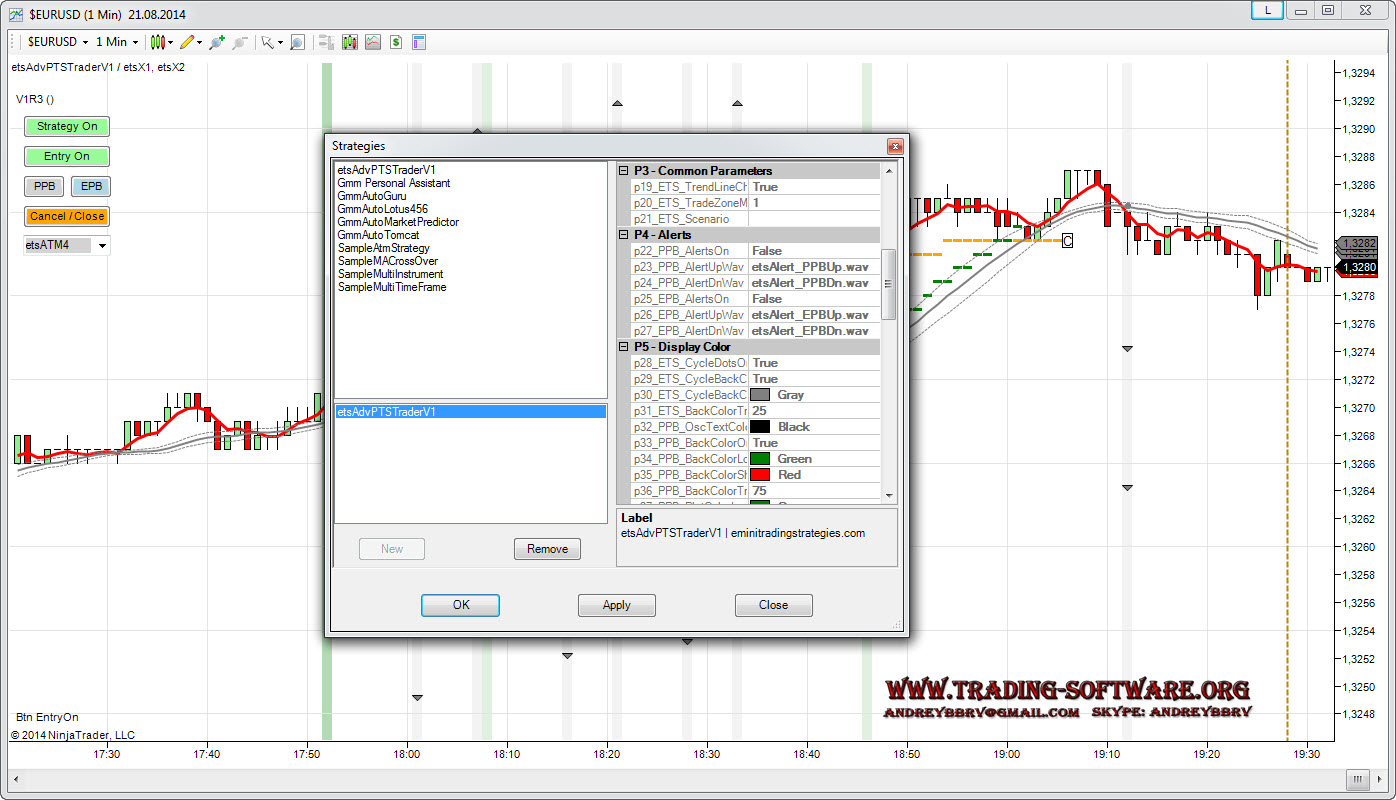This screenshot has height=800, width=1396.
Task: Click the Red color swatch for p35
Action: click(760, 475)
